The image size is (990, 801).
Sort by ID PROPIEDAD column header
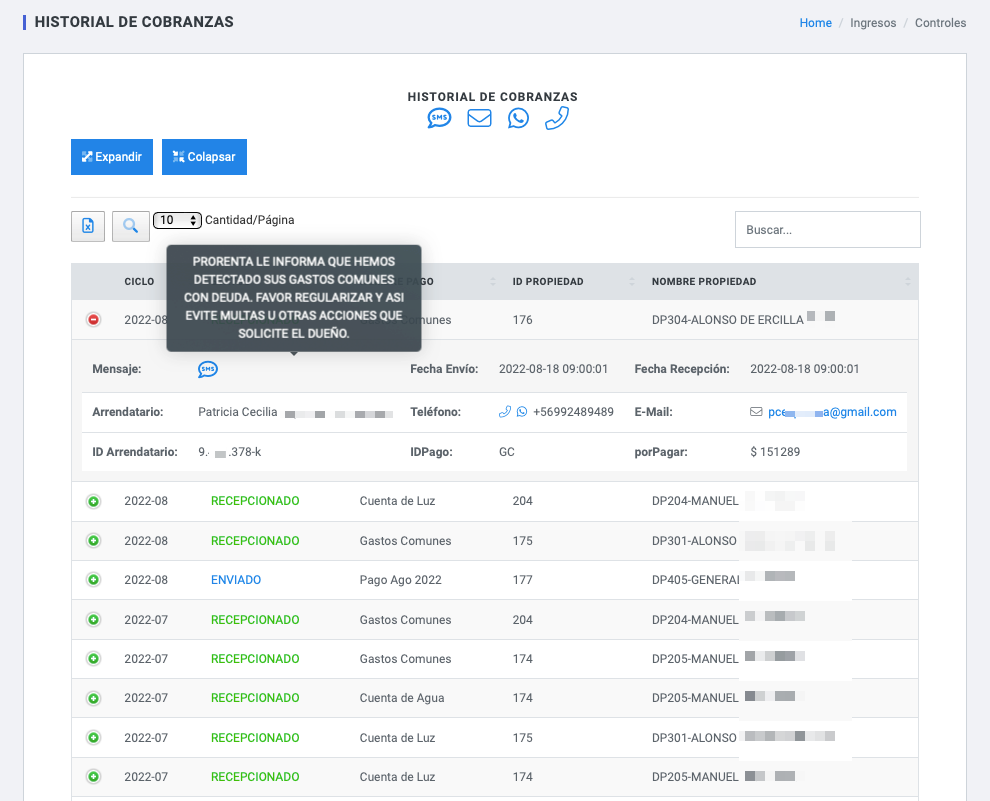548,282
